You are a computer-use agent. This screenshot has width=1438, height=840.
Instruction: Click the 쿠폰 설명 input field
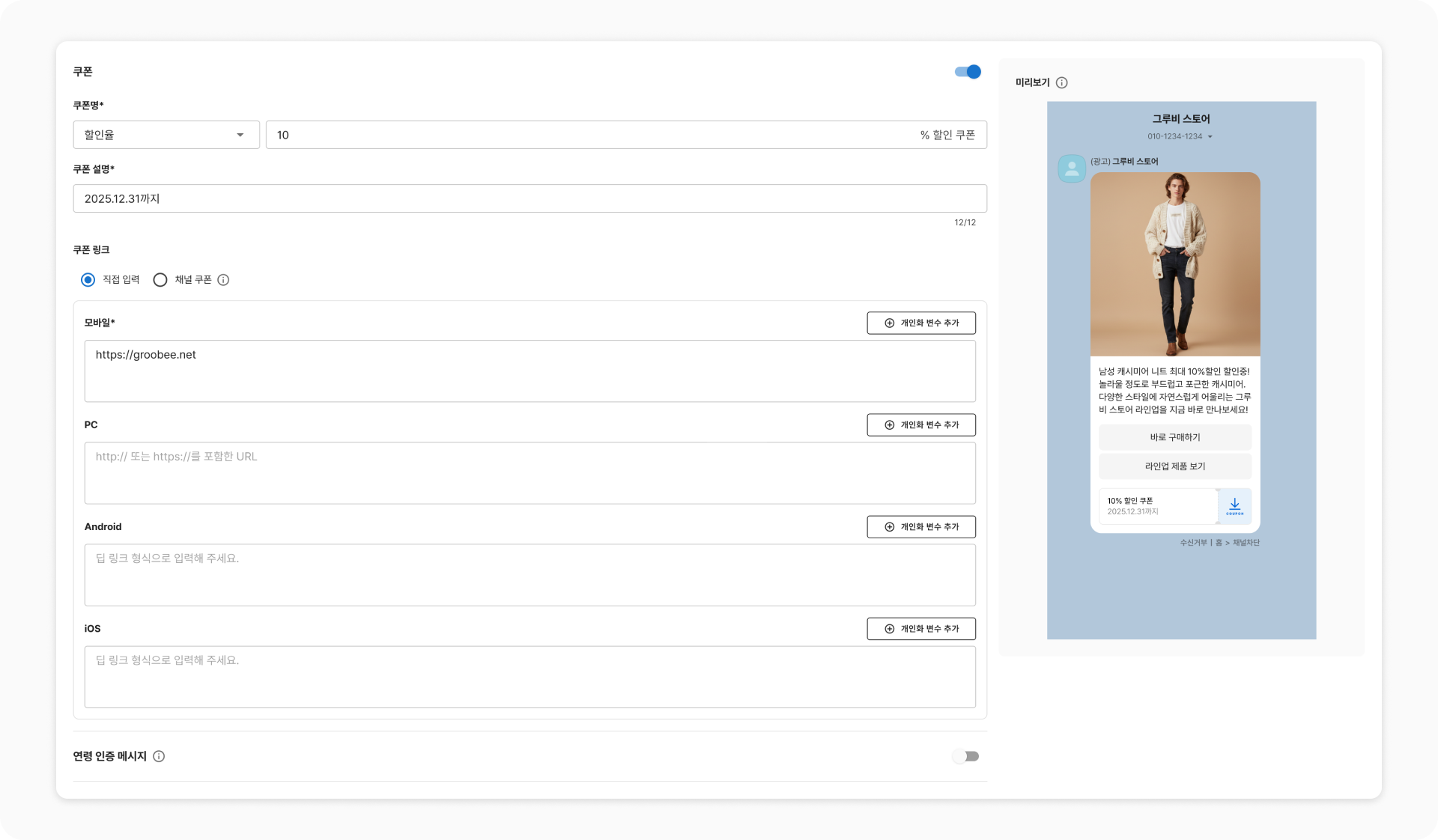pyautogui.click(x=529, y=199)
